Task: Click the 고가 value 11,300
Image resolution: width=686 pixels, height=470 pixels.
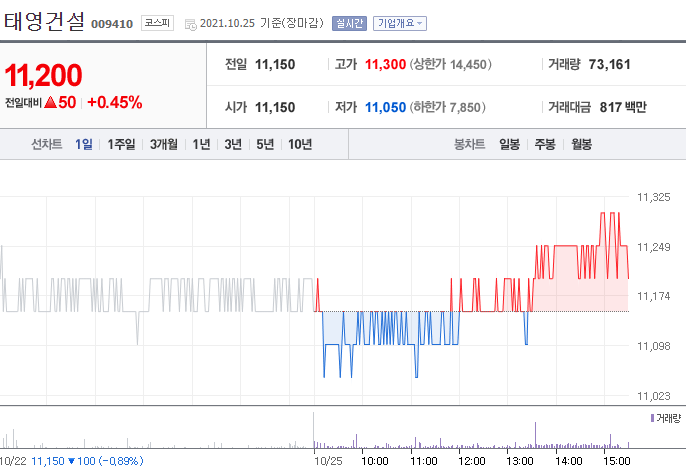Action: pyautogui.click(x=385, y=64)
